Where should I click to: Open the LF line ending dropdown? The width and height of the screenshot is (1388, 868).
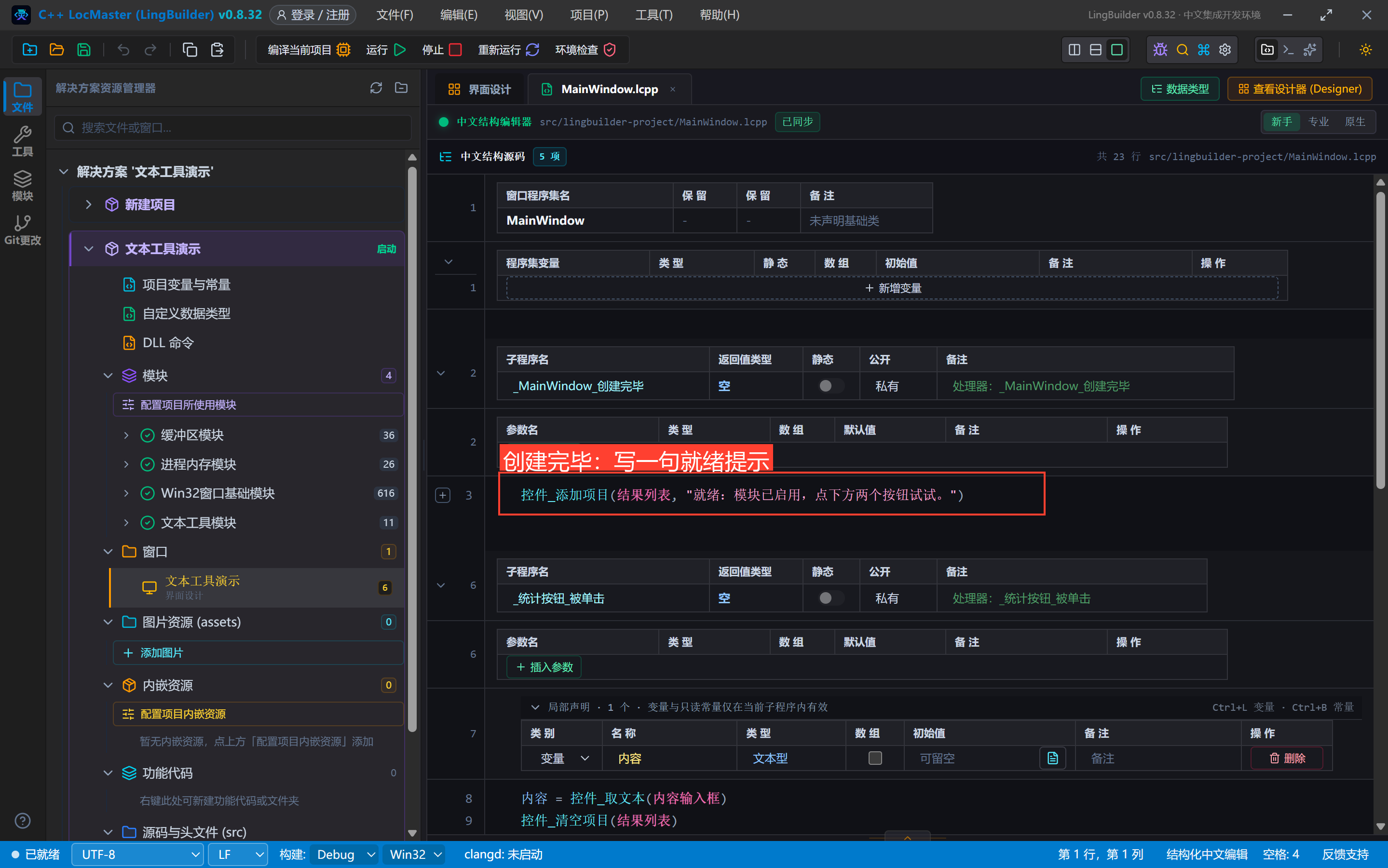[x=238, y=855]
